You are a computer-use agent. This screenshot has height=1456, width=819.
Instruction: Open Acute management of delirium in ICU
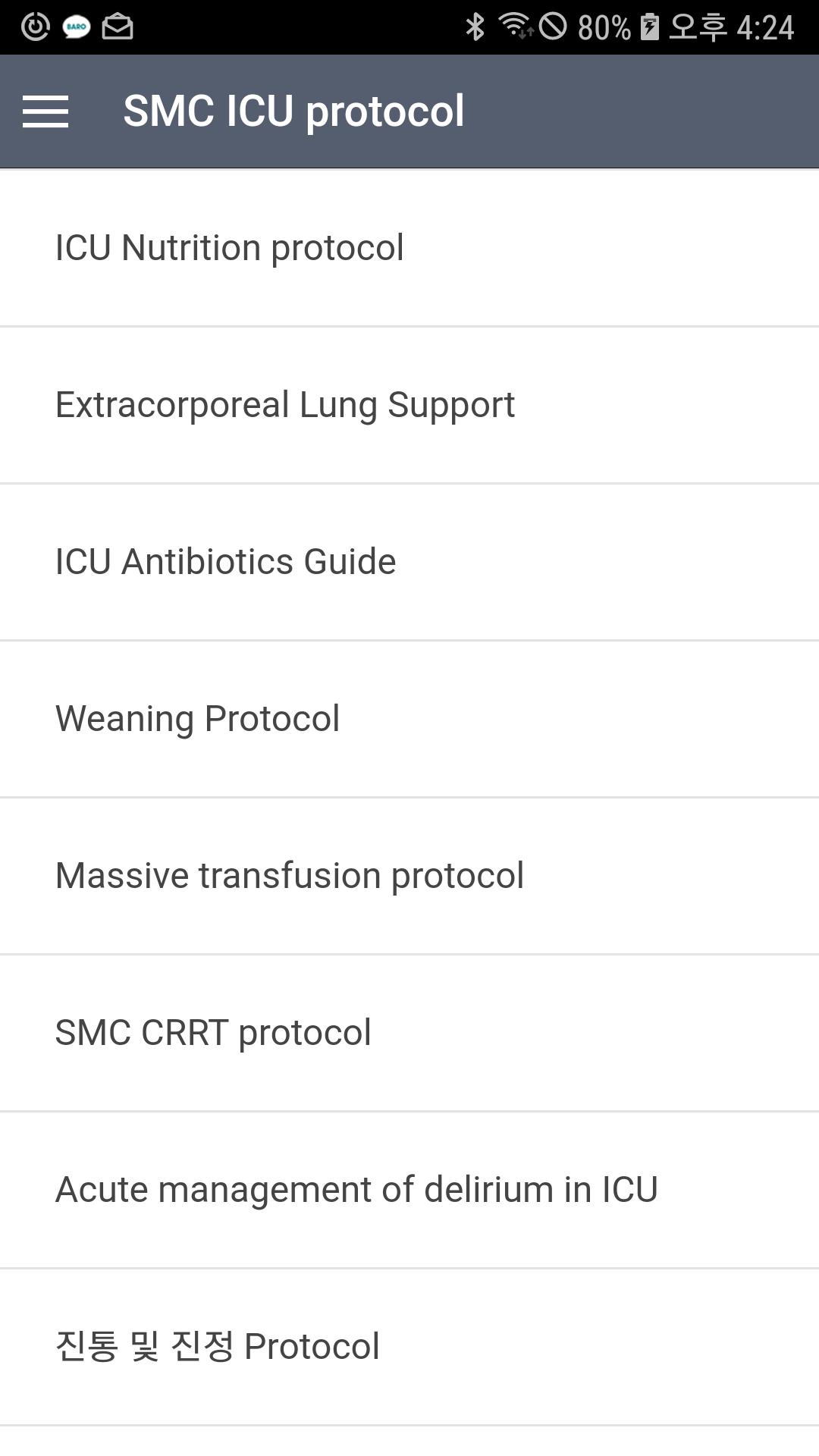(409, 1191)
